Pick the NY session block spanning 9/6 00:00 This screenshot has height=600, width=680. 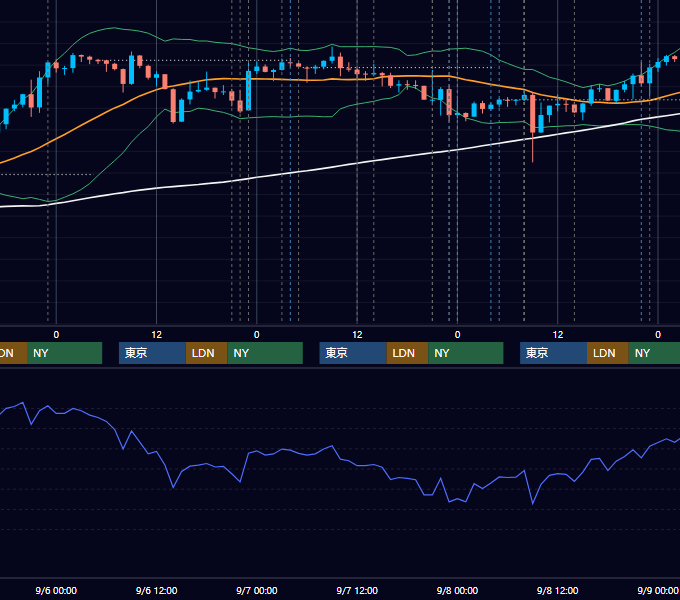click(64, 353)
